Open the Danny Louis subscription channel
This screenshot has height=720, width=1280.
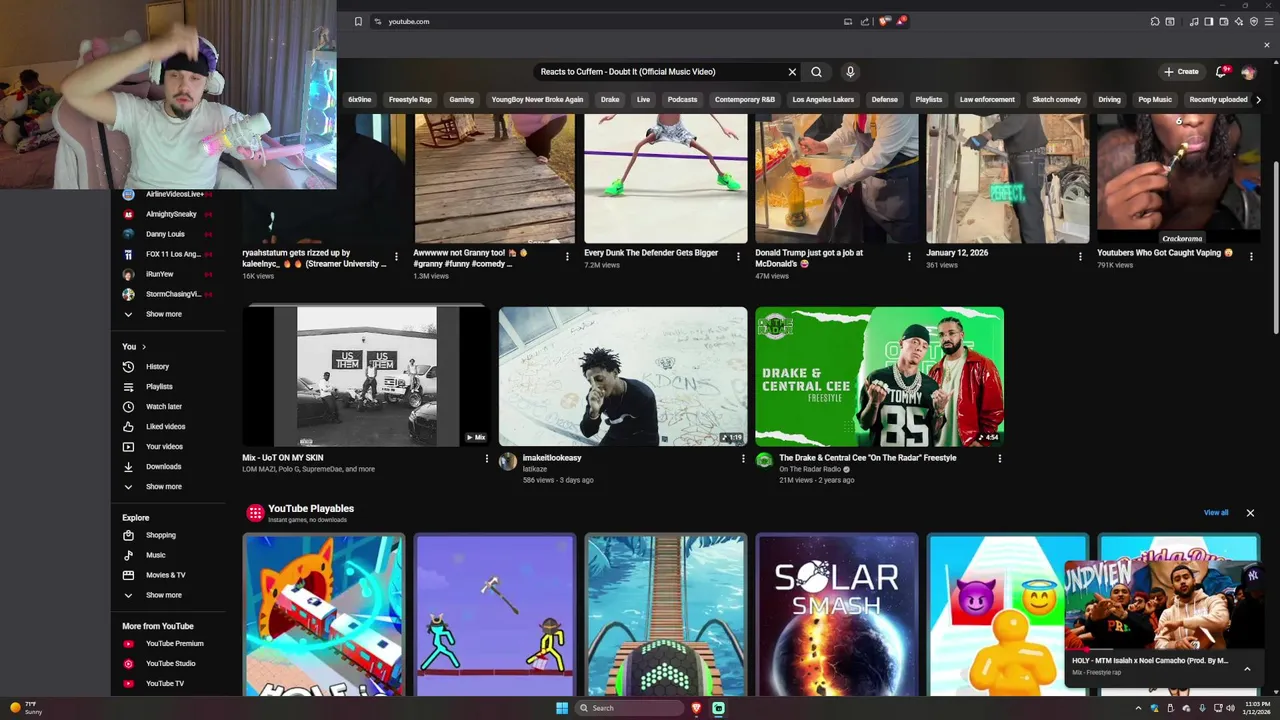pyautogui.click(x=165, y=234)
